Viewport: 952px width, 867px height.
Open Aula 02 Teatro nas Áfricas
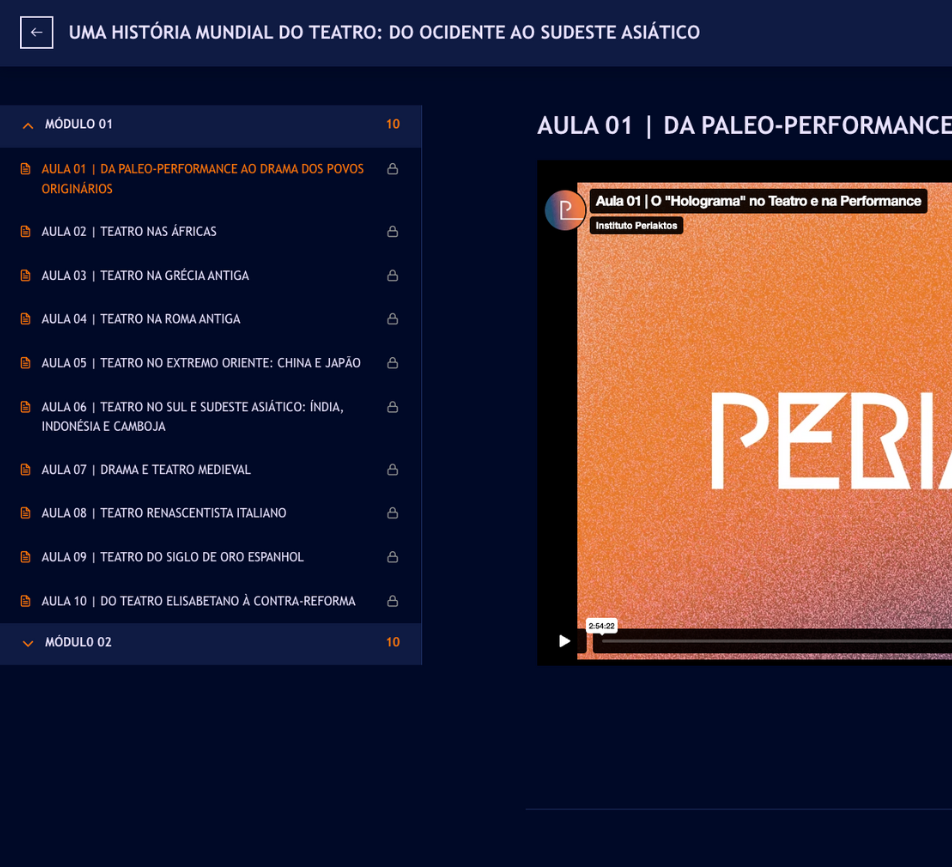tap(129, 231)
